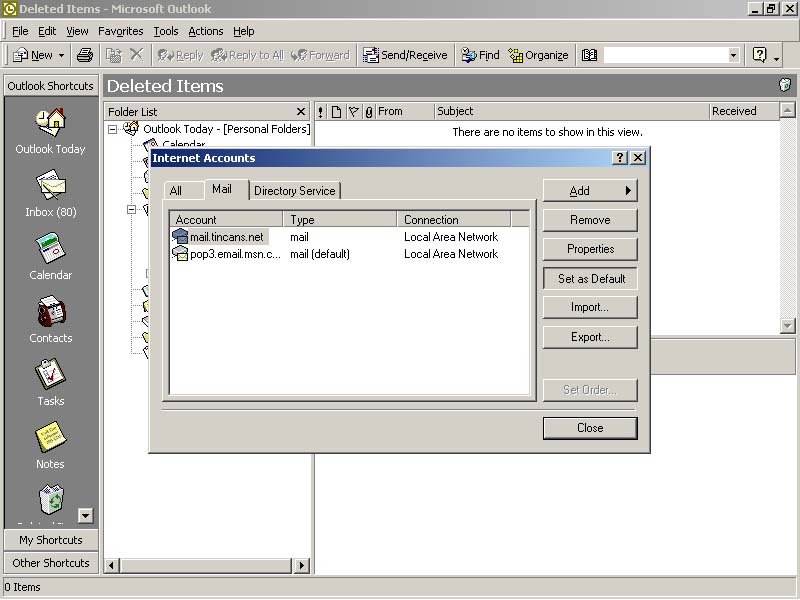The image size is (800, 600).
Task: Click the help question mark in Internet Accounts
Action: tap(619, 158)
